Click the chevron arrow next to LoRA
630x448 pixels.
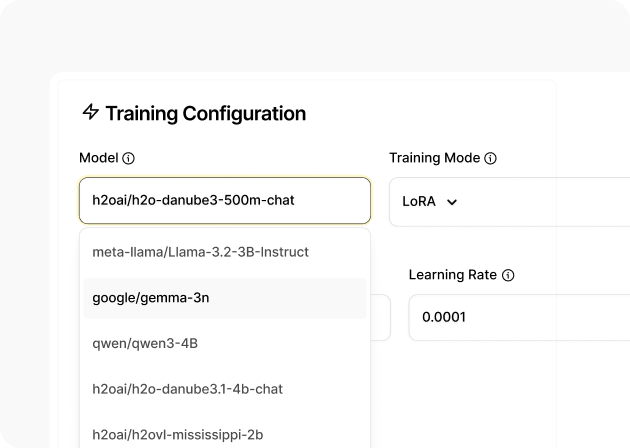point(452,201)
